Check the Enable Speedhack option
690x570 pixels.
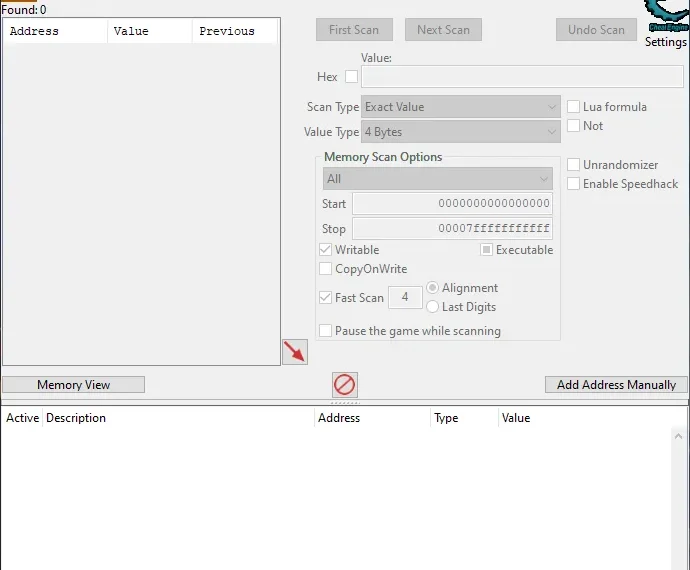[574, 184]
